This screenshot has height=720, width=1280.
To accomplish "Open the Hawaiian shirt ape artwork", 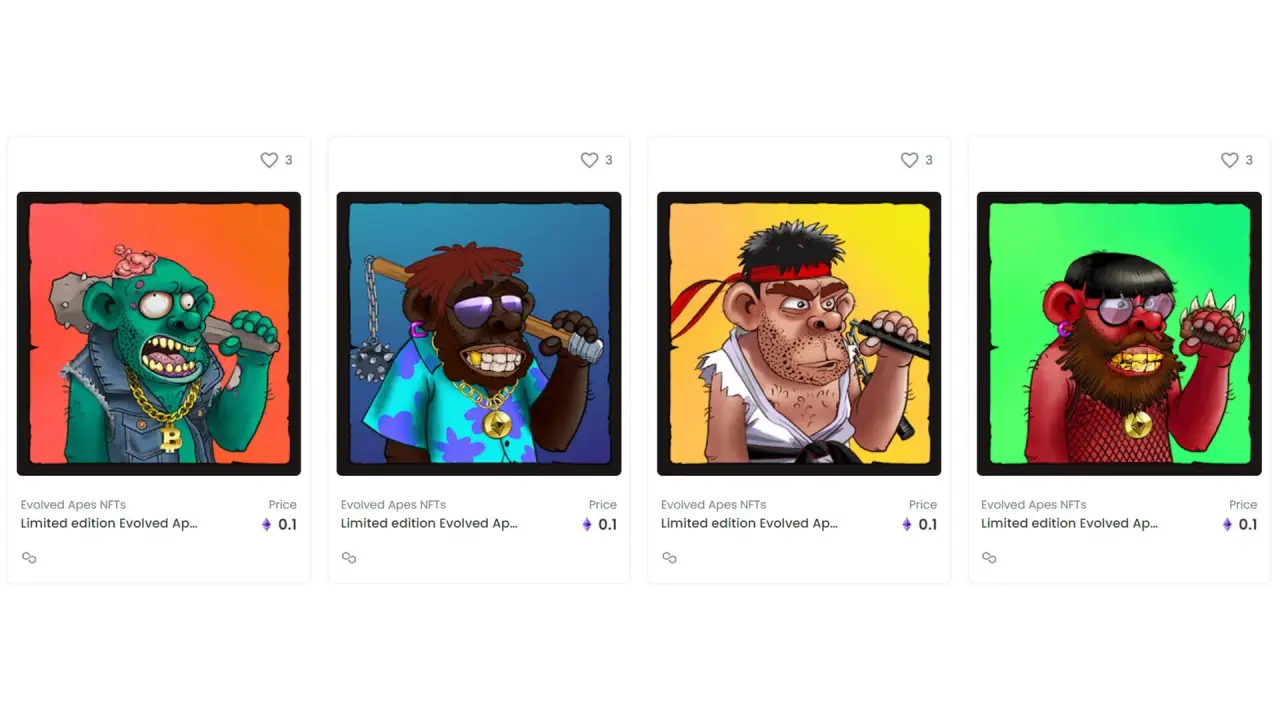I will click(479, 334).
